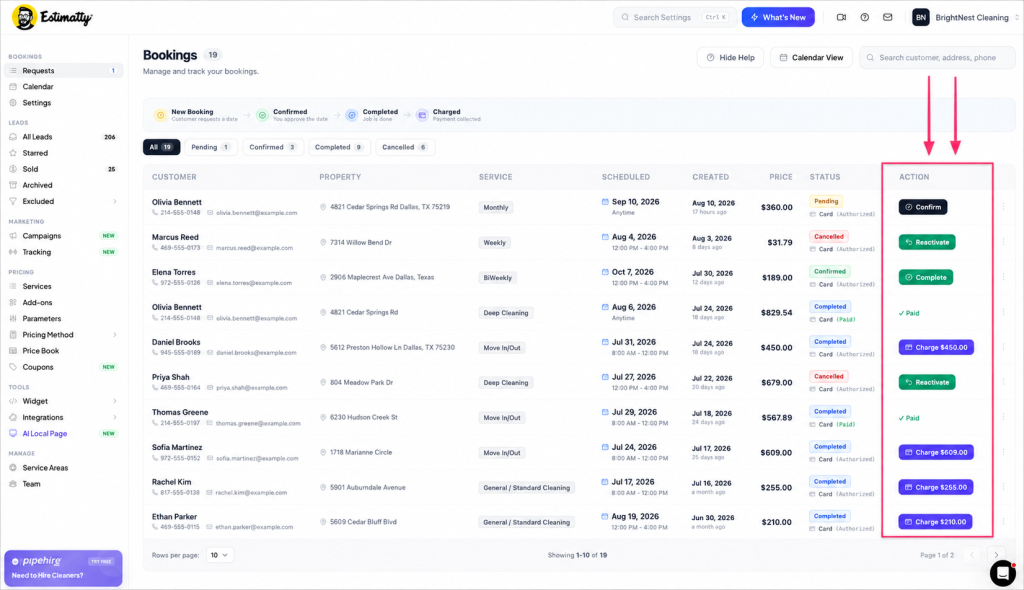Go to next page arrow
Screen dimensions: 1024x590
tap(996, 555)
